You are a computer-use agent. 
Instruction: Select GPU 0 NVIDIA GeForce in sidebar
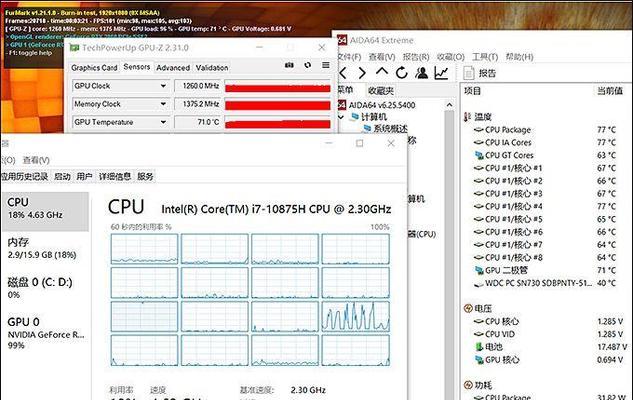(x=45, y=333)
